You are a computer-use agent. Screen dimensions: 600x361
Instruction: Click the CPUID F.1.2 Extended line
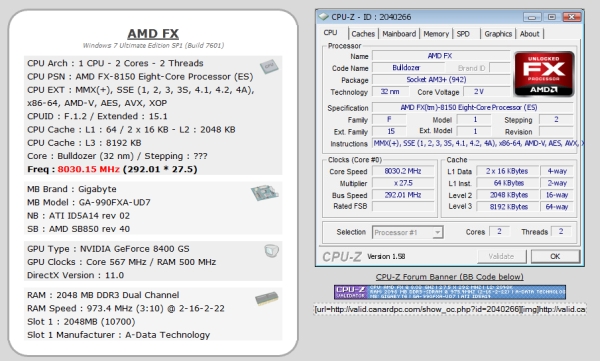[97, 116]
